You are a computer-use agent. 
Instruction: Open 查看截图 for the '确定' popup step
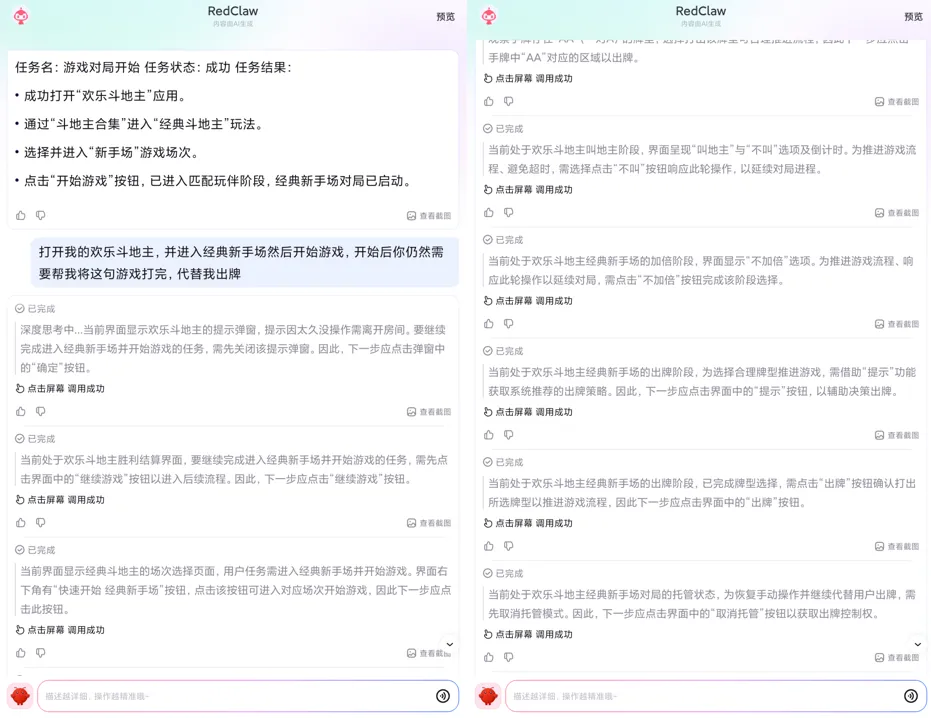(x=429, y=412)
